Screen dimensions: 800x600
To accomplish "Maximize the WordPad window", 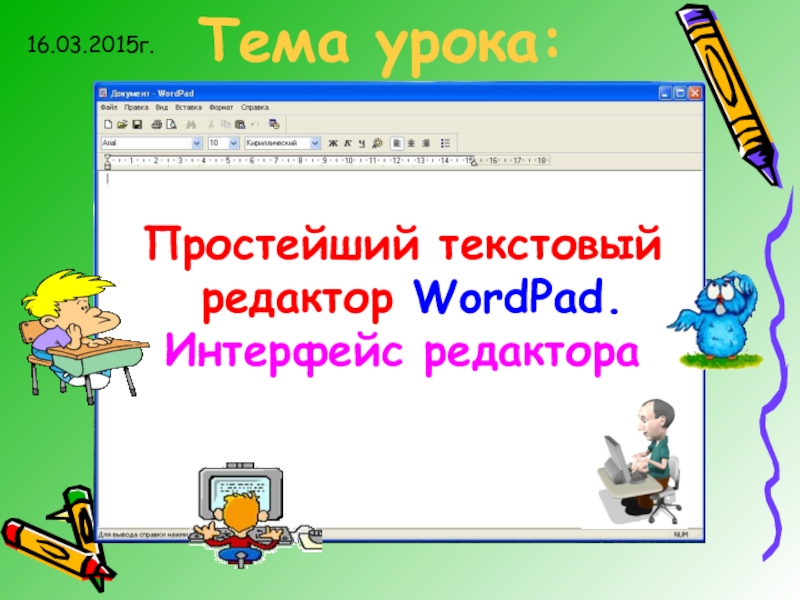I will [680, 93].
